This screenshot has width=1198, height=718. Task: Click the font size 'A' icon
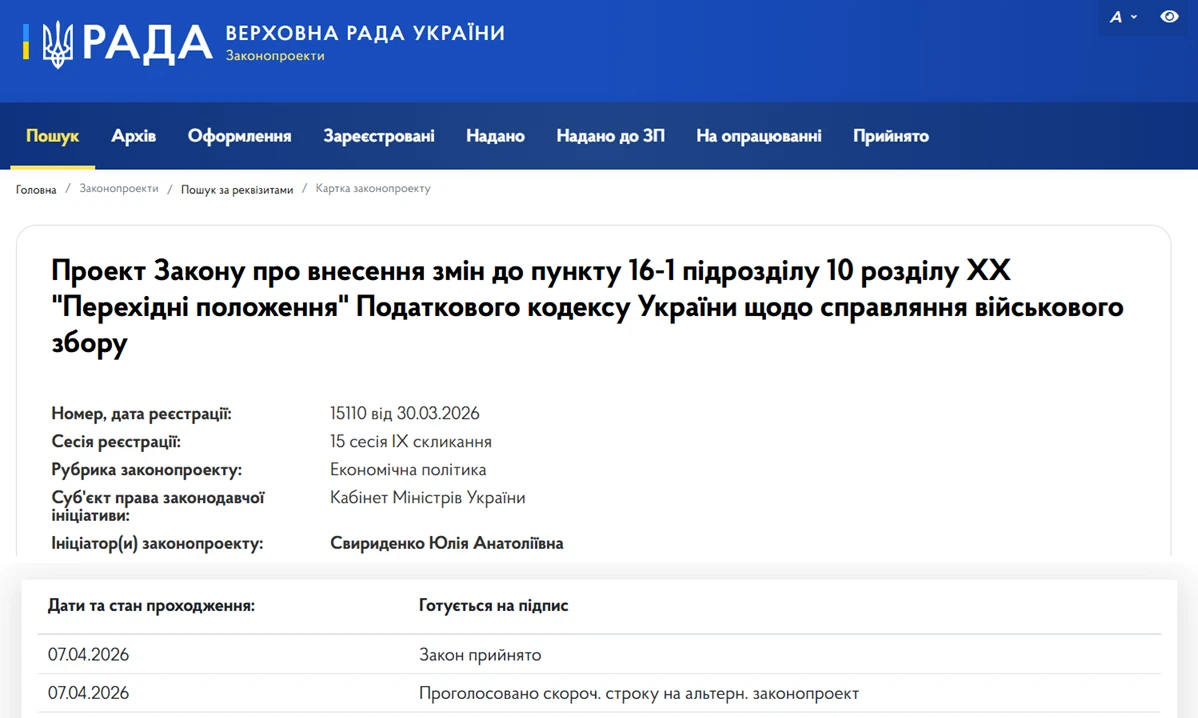coord(1115,17)
